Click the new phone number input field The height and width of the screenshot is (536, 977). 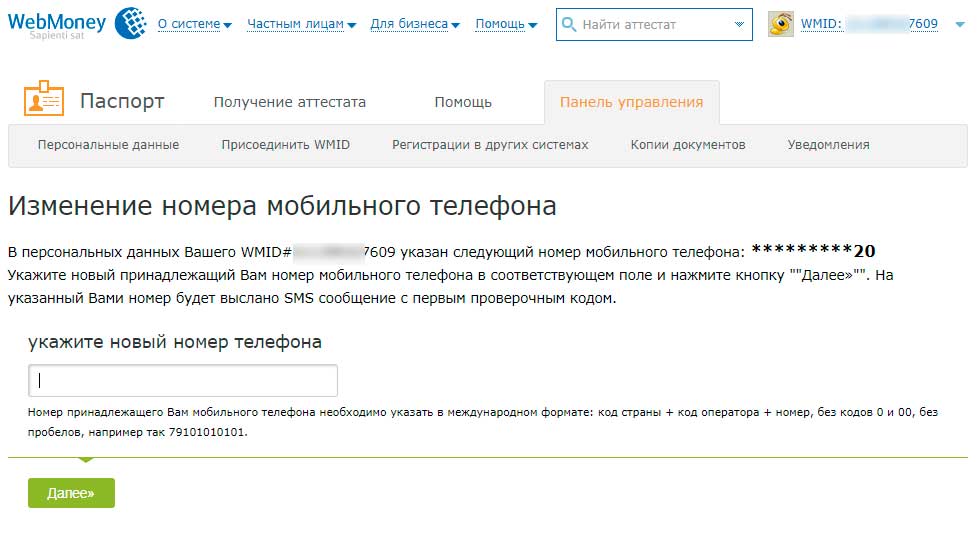coord(183,380)
